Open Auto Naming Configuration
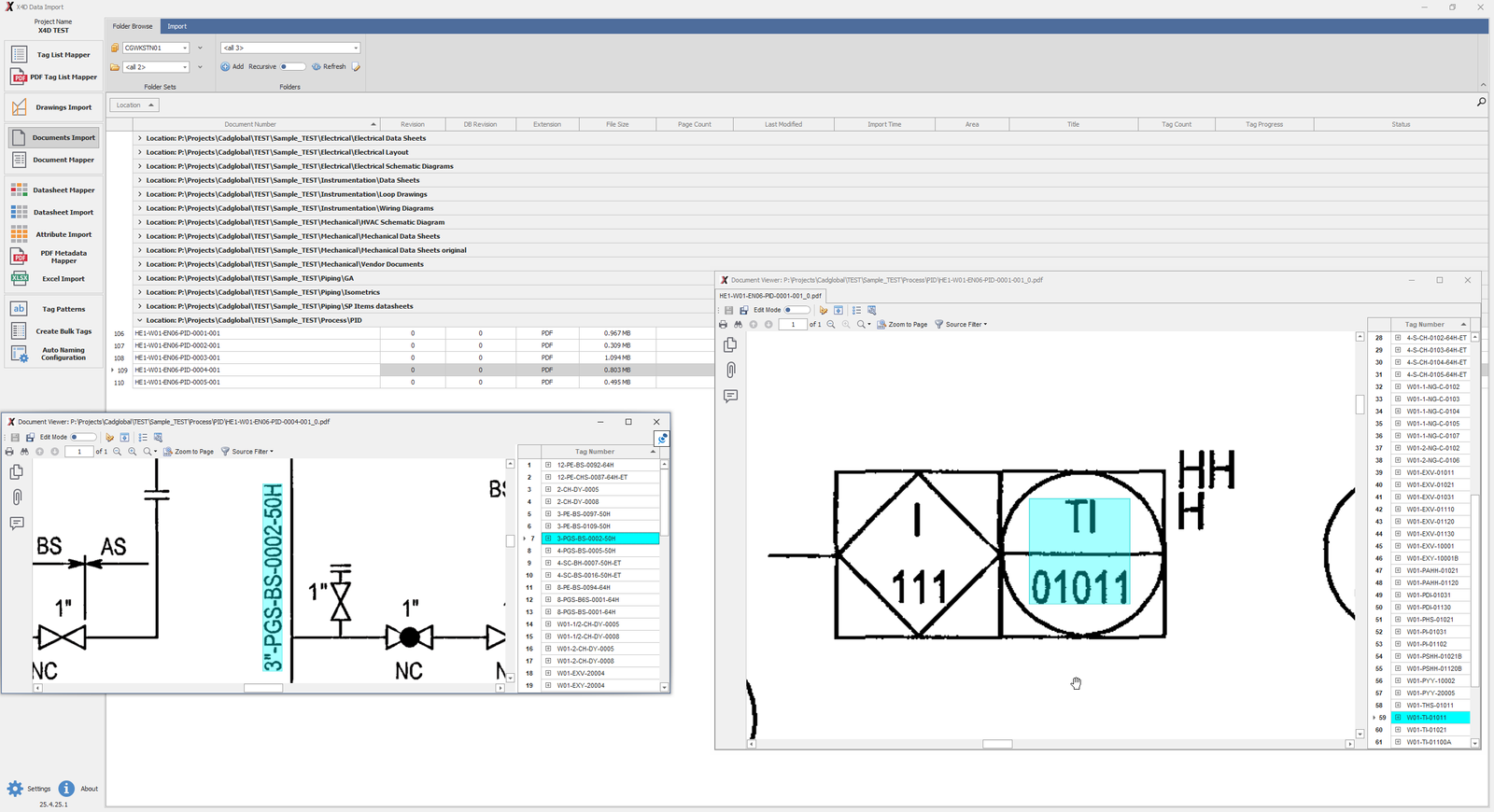This screenshot has height=812, width=1494. click(x=53, y=354)
